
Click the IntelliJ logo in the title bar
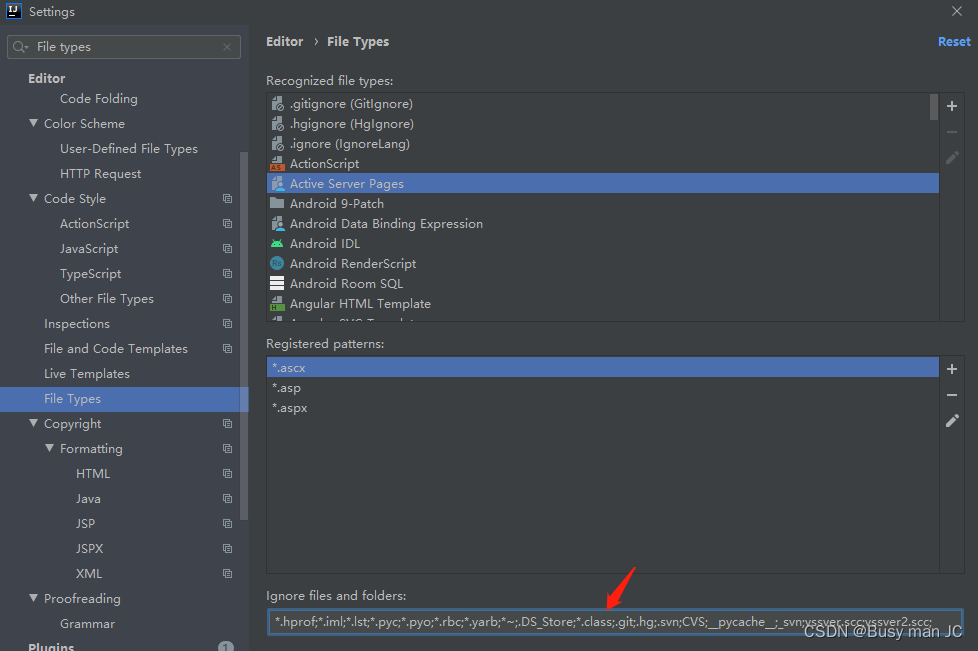(12, 11)
